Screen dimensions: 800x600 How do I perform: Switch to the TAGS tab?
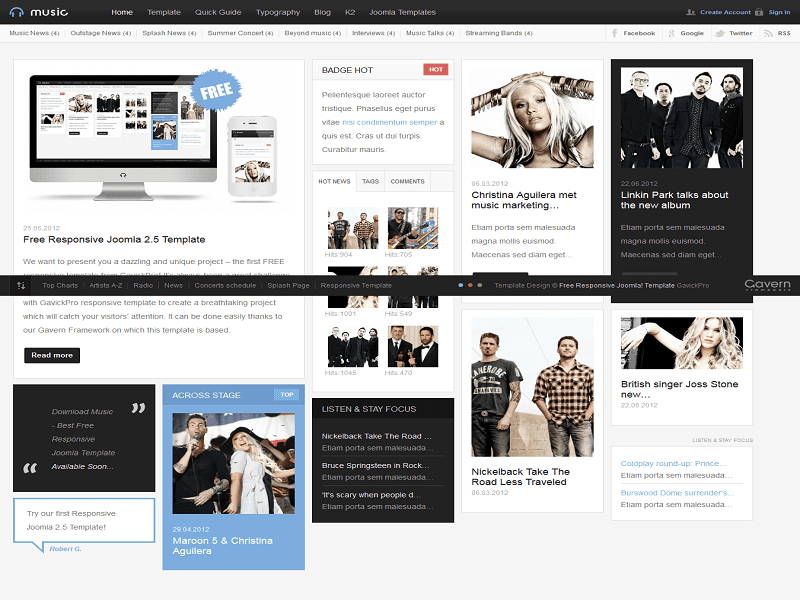[370, 181]
